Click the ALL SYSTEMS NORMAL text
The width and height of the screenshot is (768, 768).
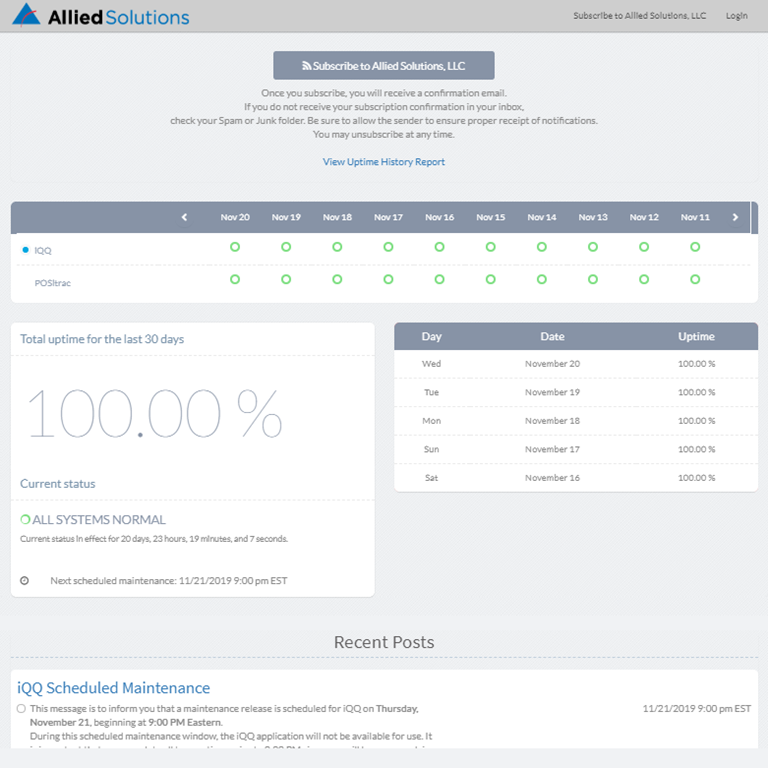click(x=99, y=519)
